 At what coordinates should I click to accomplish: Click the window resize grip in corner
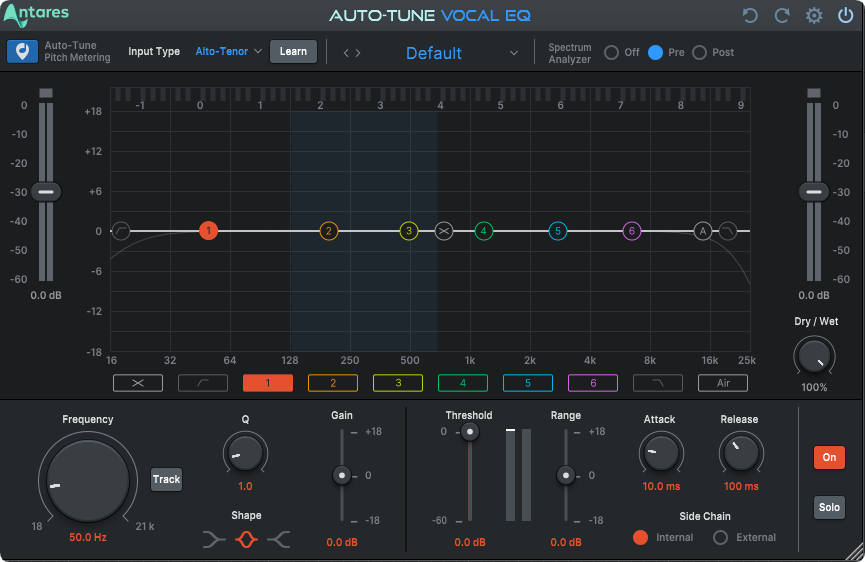point(856,553)
